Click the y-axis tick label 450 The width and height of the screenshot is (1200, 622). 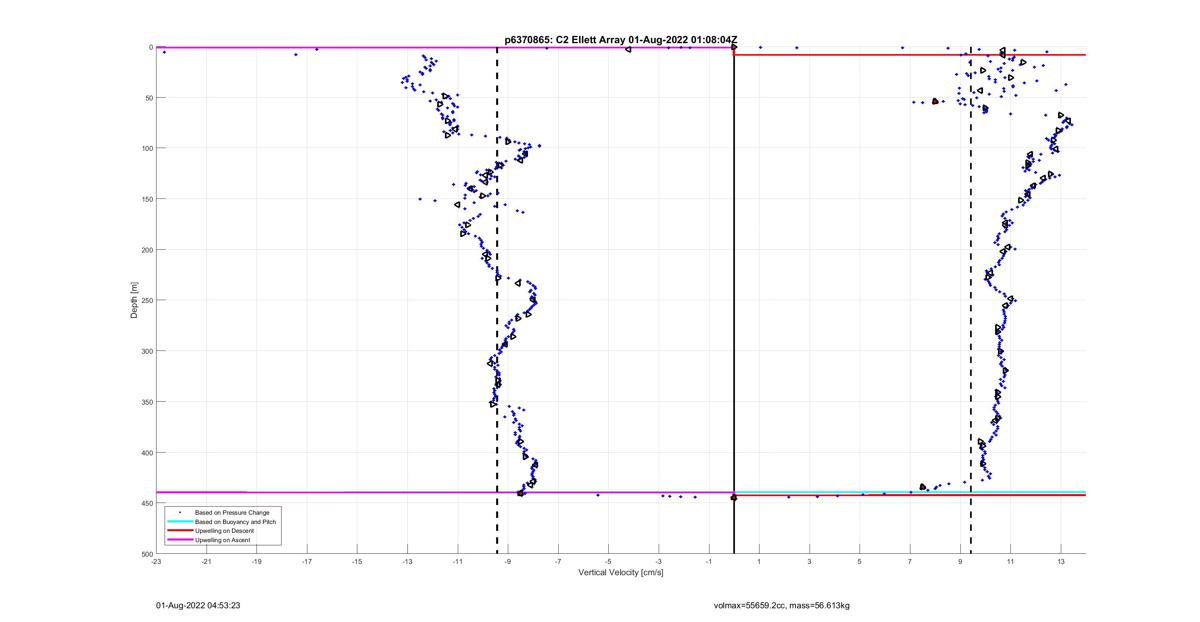click(146, 503)
